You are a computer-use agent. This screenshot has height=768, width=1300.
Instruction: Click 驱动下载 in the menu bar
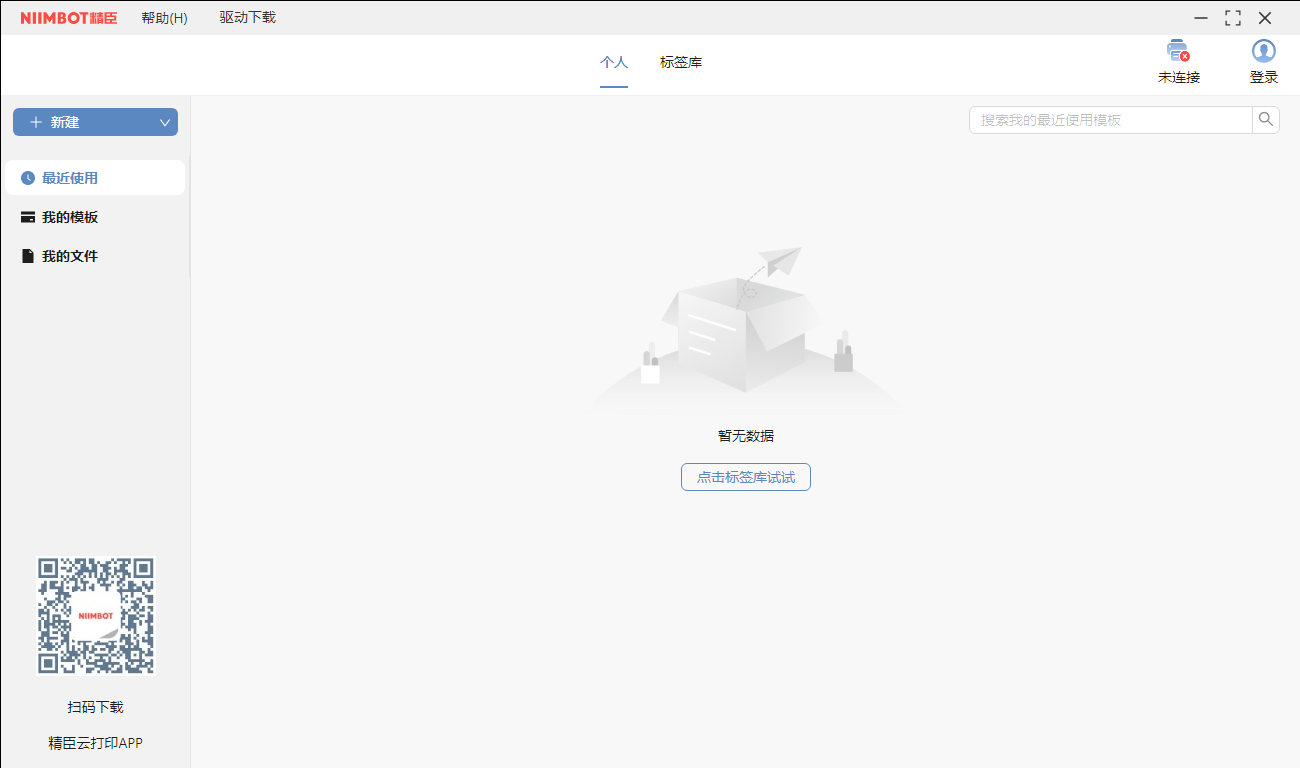point(246,17)
